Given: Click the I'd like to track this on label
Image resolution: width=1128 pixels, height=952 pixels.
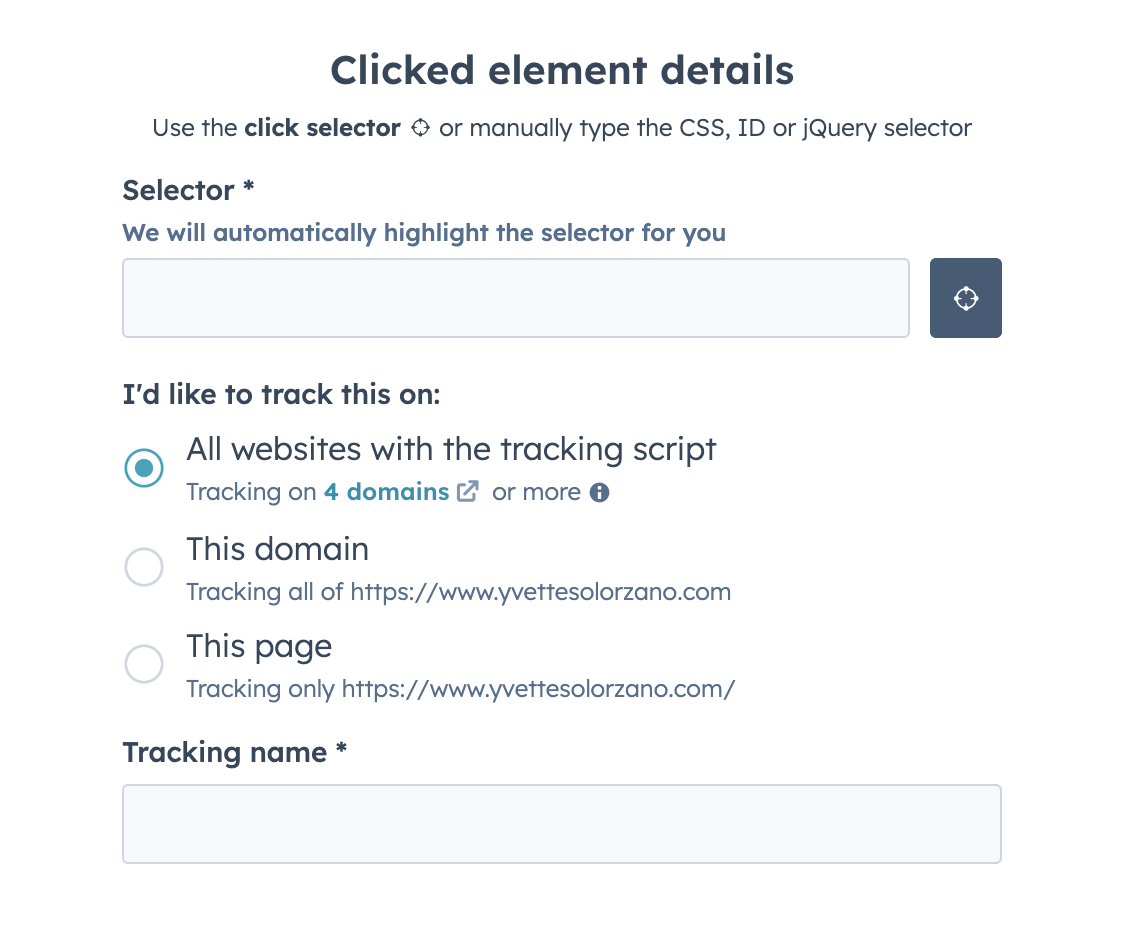Looking at the screenshot, I should pyautogui.click(x=280, y=394).
